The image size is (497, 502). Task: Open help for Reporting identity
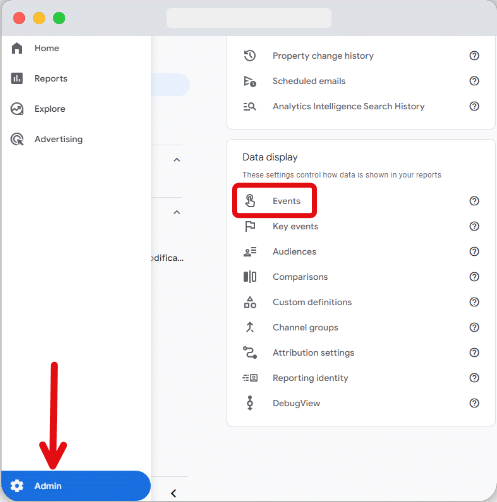474,378
